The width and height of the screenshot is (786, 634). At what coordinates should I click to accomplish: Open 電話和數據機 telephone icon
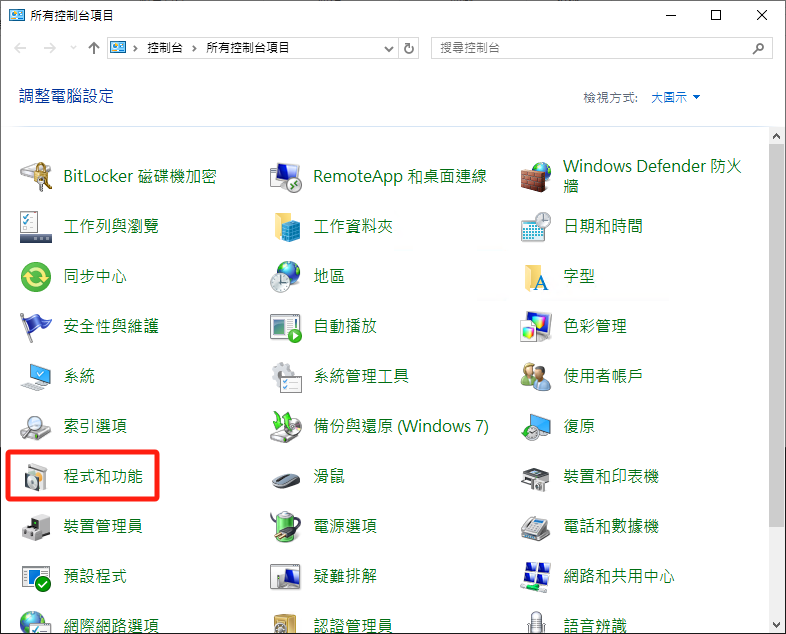click(x=535, y=528)
